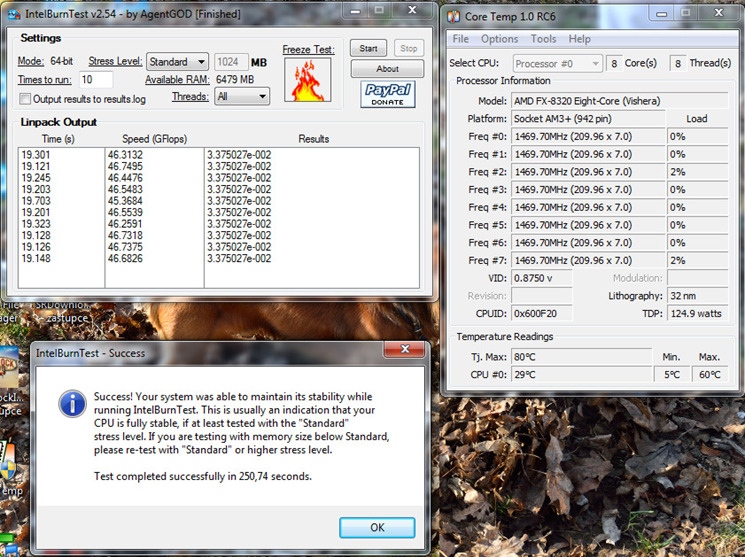Minimize the Core Temp window
This screenshot has width=745, height=557.
point(661,14)
